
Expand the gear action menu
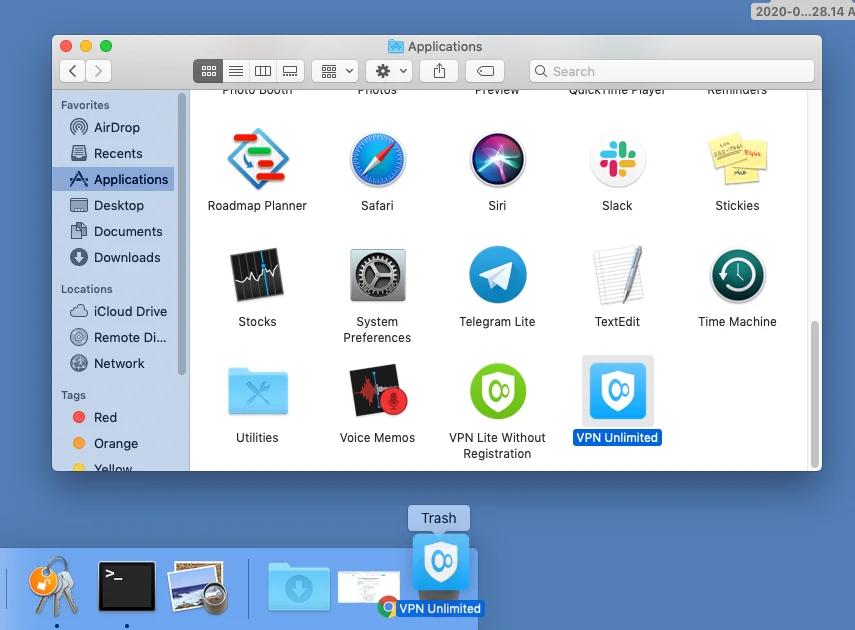point(388,71)
